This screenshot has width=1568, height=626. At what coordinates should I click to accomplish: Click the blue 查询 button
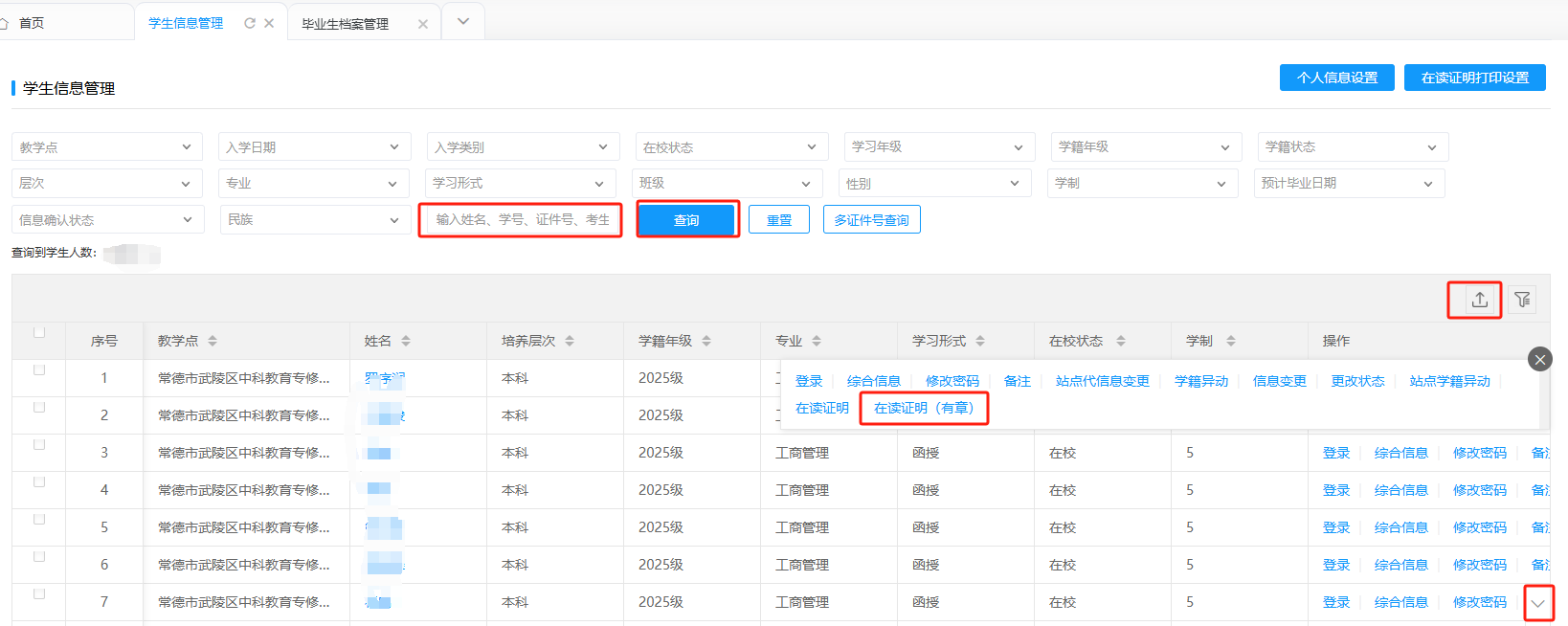pyautogui.click(x=686, y=220)
